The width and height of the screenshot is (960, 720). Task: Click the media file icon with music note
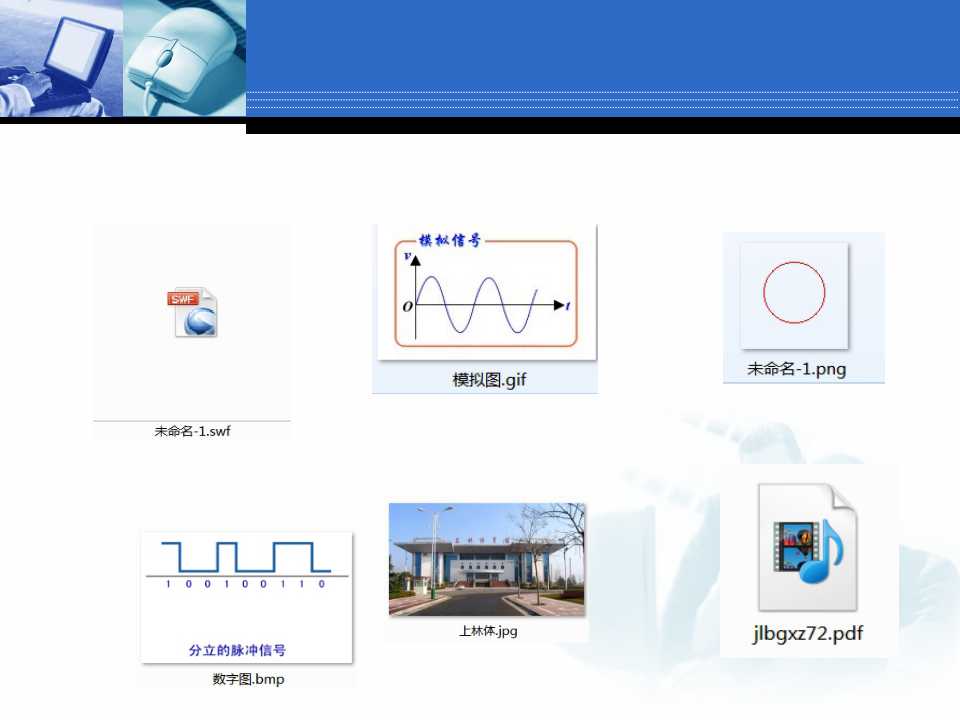point(808,547)
